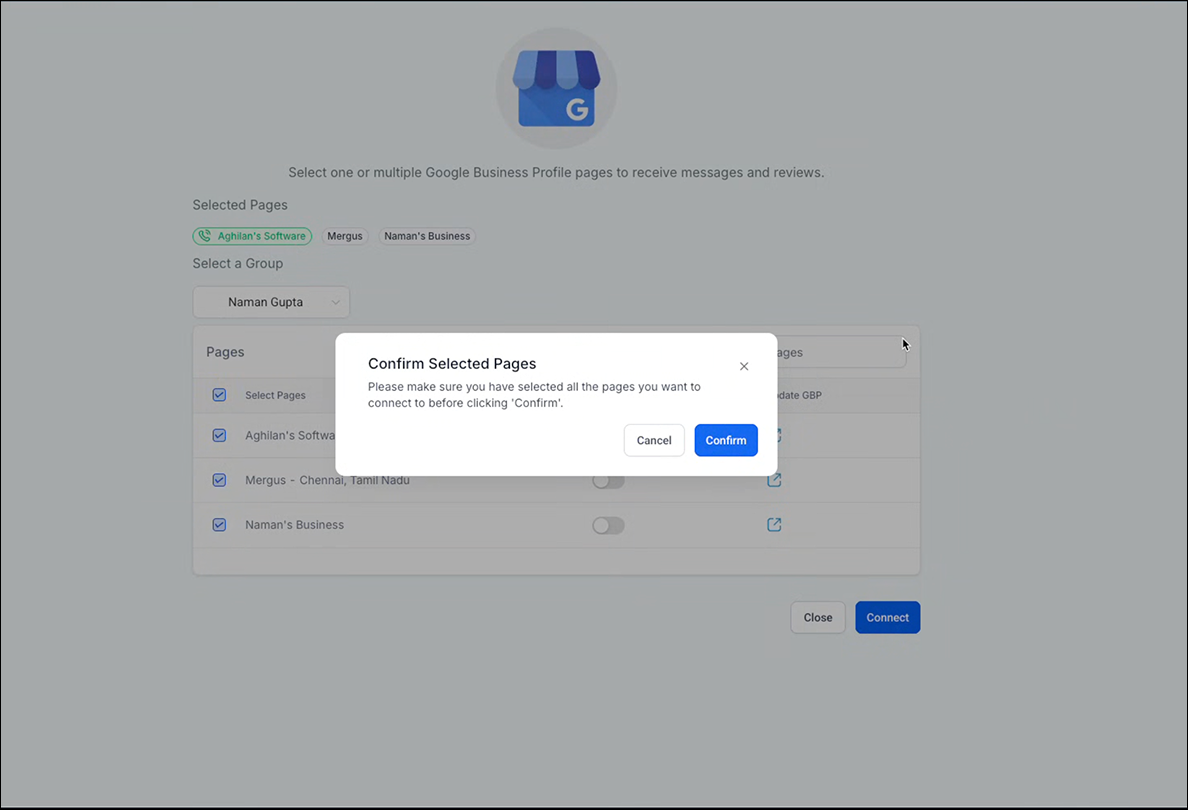The height and width of the screenshot is (810, 1188).
Task: Click the 'Selected Pages' label
Action: tap(240, 205)
